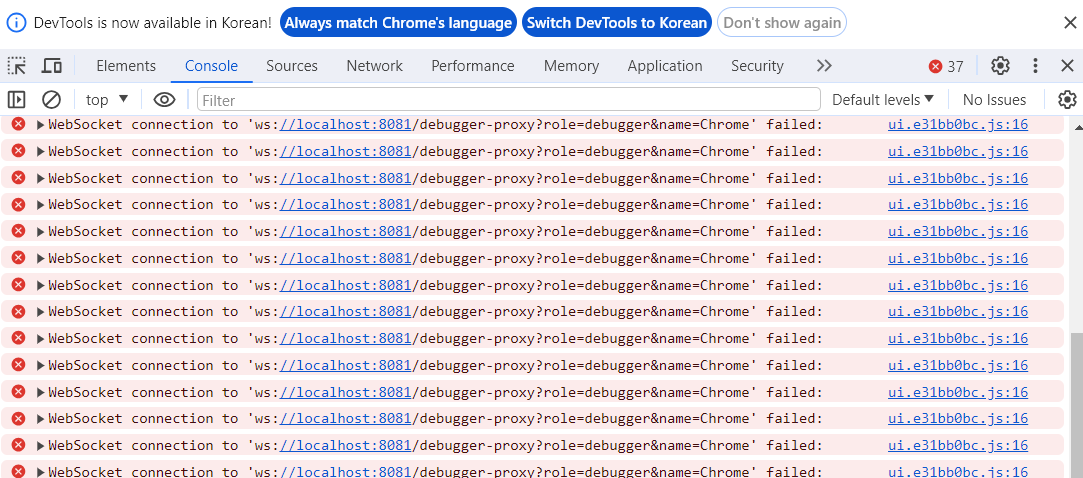Click the 37 errors counter

946,66
